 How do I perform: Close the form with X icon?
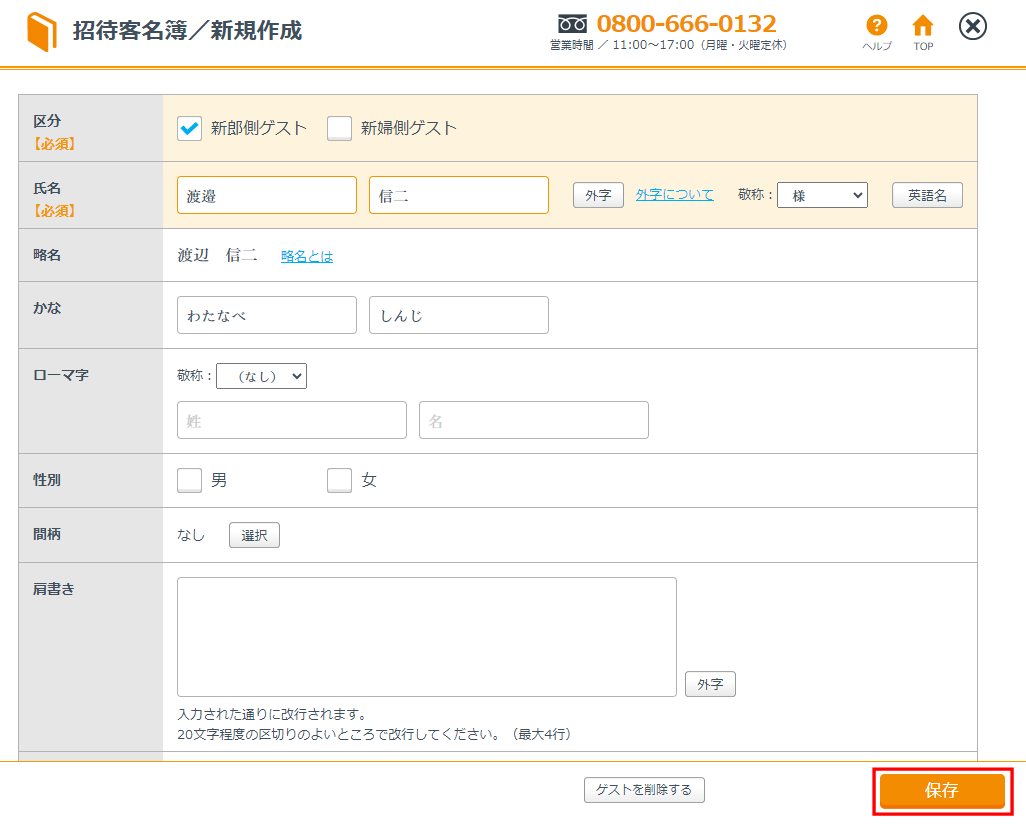(x=972, y=27)
